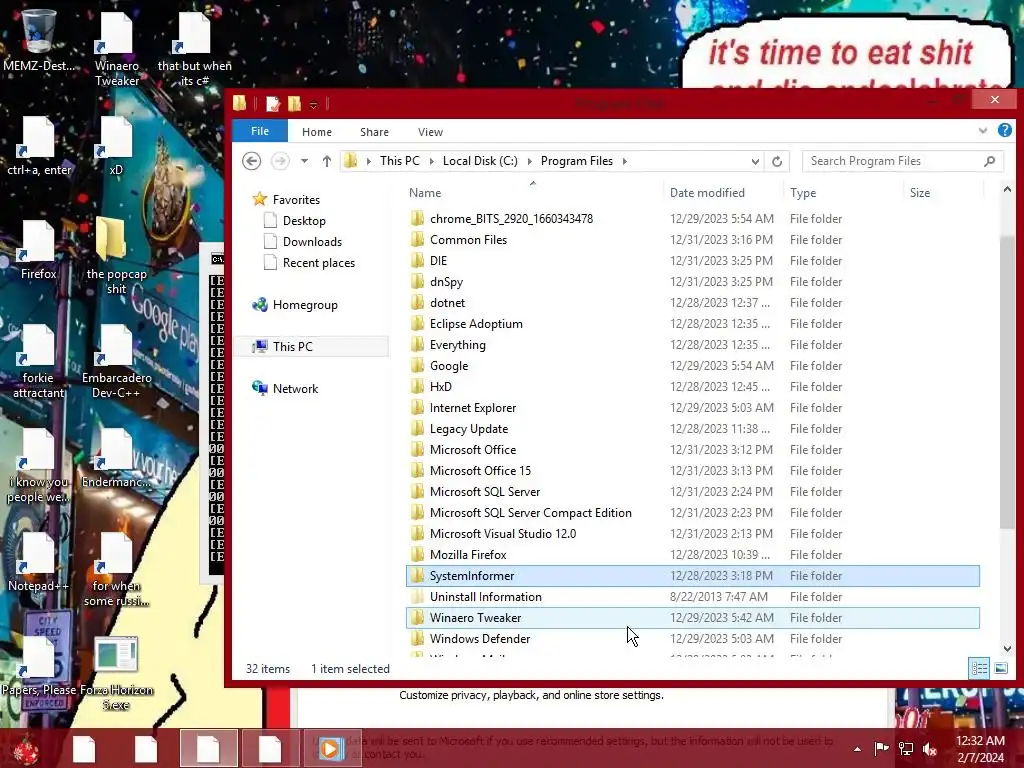
Task: Click the Search Program Files box
Action: point(902,161)
